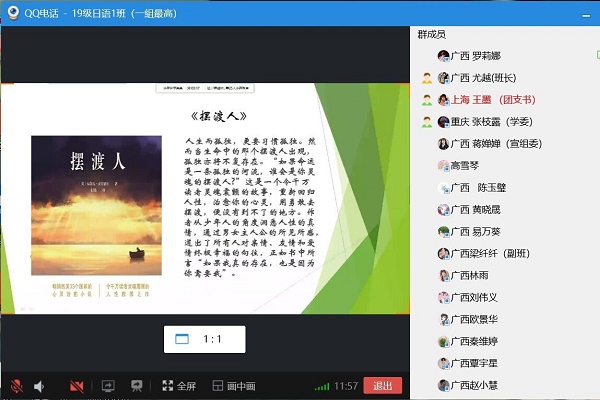The image size is (600, 400).
Task: Minimize the QQ电话 window
Action: (x=586, y=16)
